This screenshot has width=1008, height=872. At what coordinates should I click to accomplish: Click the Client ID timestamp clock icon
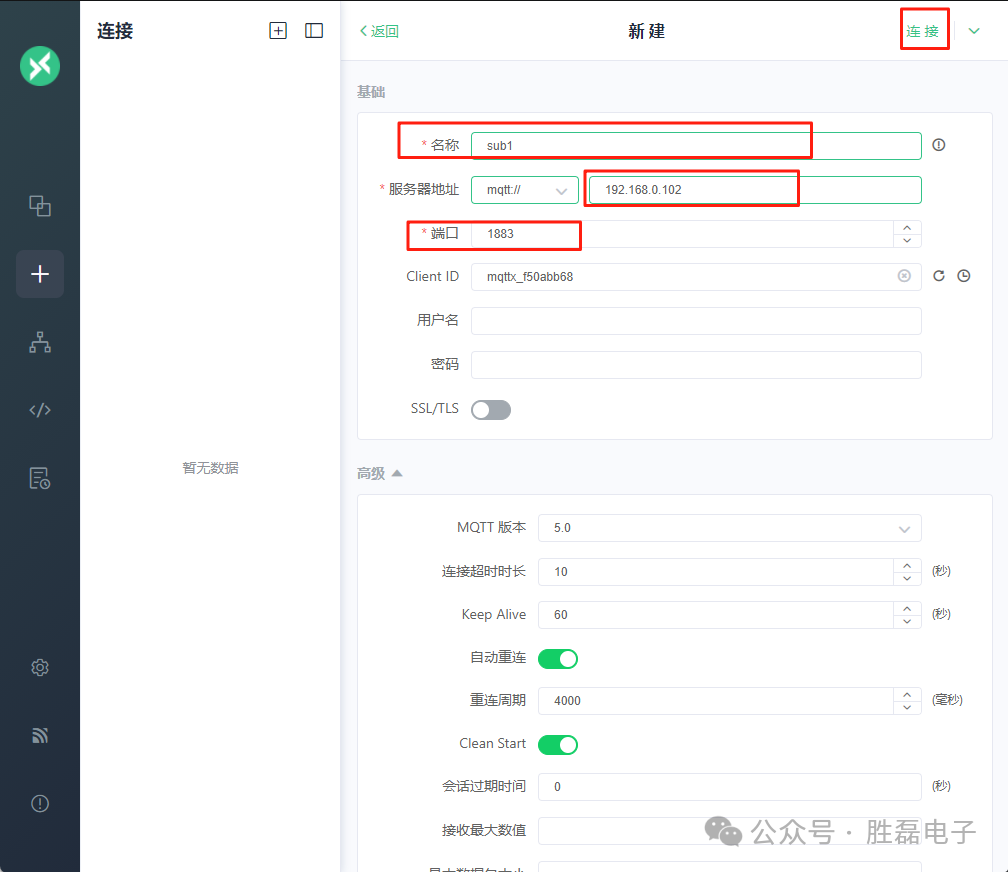click(964, 276)
